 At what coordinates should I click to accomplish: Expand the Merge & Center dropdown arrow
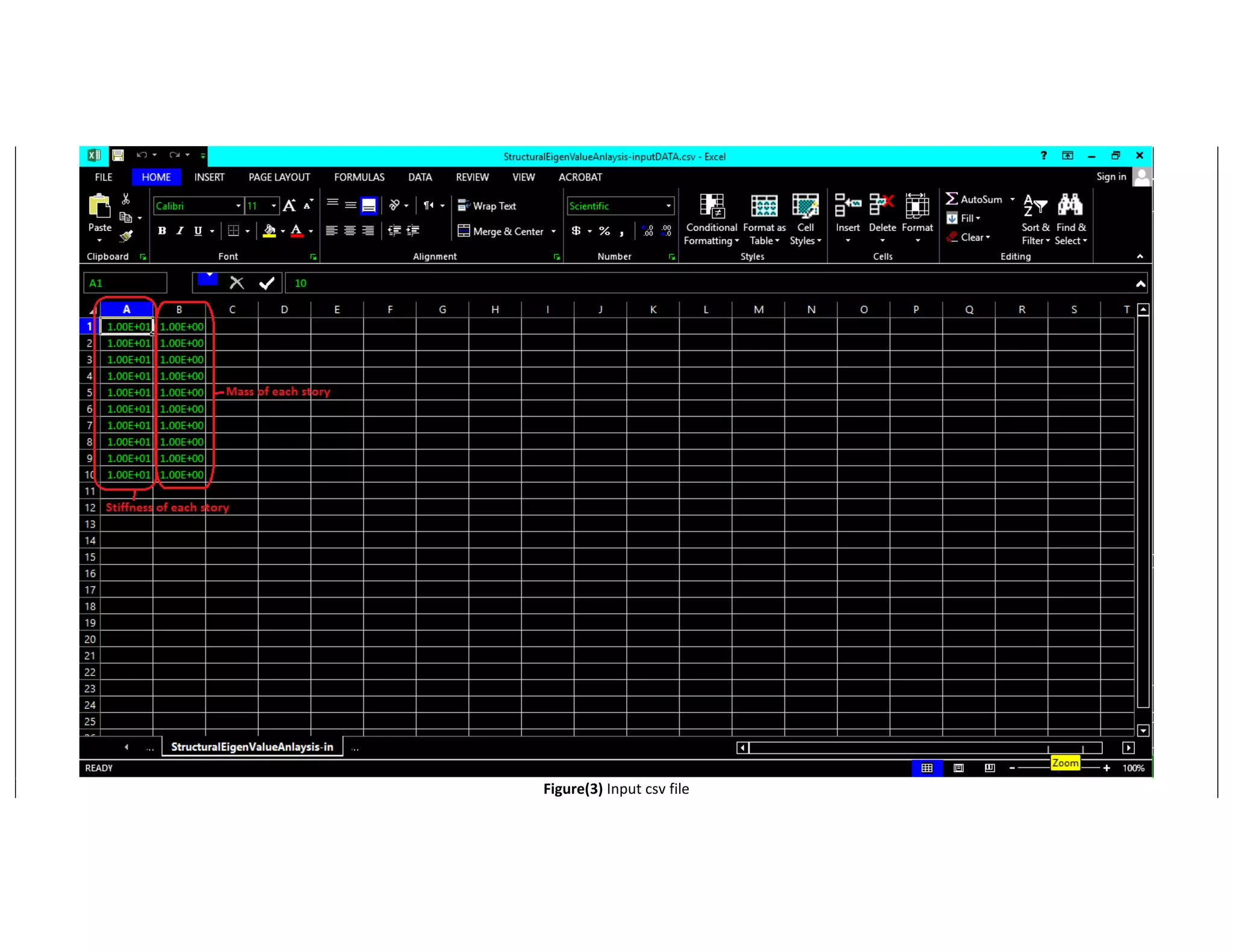[553, 232]
